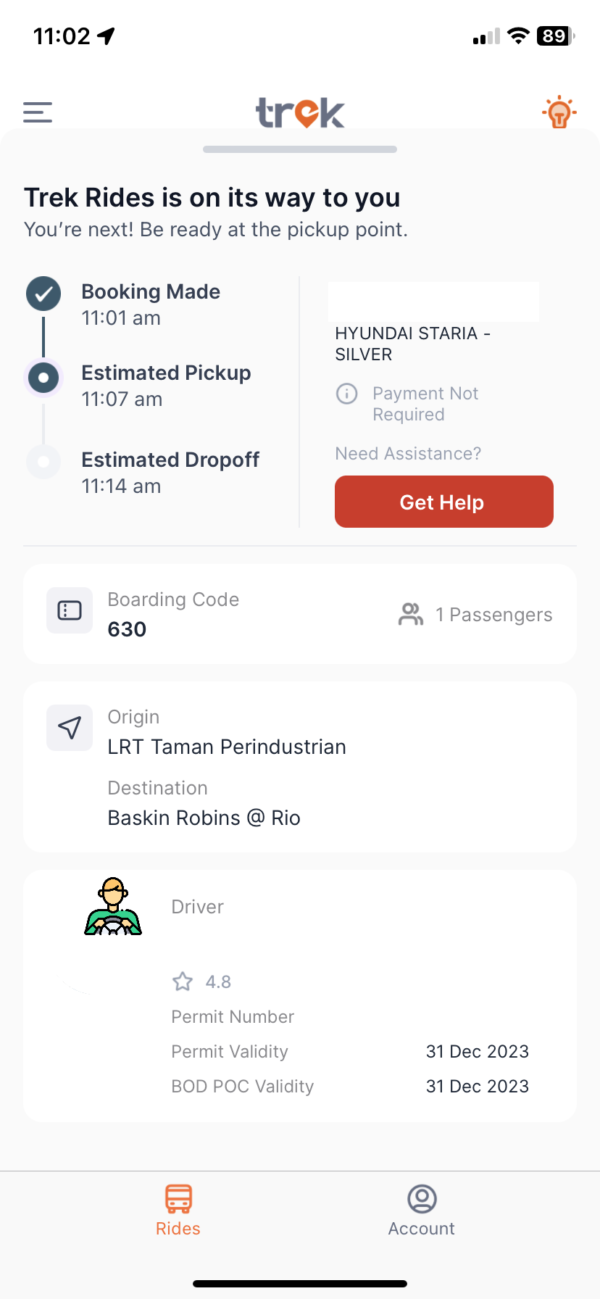
Task: Open the tips lightbulb icon
Action: pos(559,112)
